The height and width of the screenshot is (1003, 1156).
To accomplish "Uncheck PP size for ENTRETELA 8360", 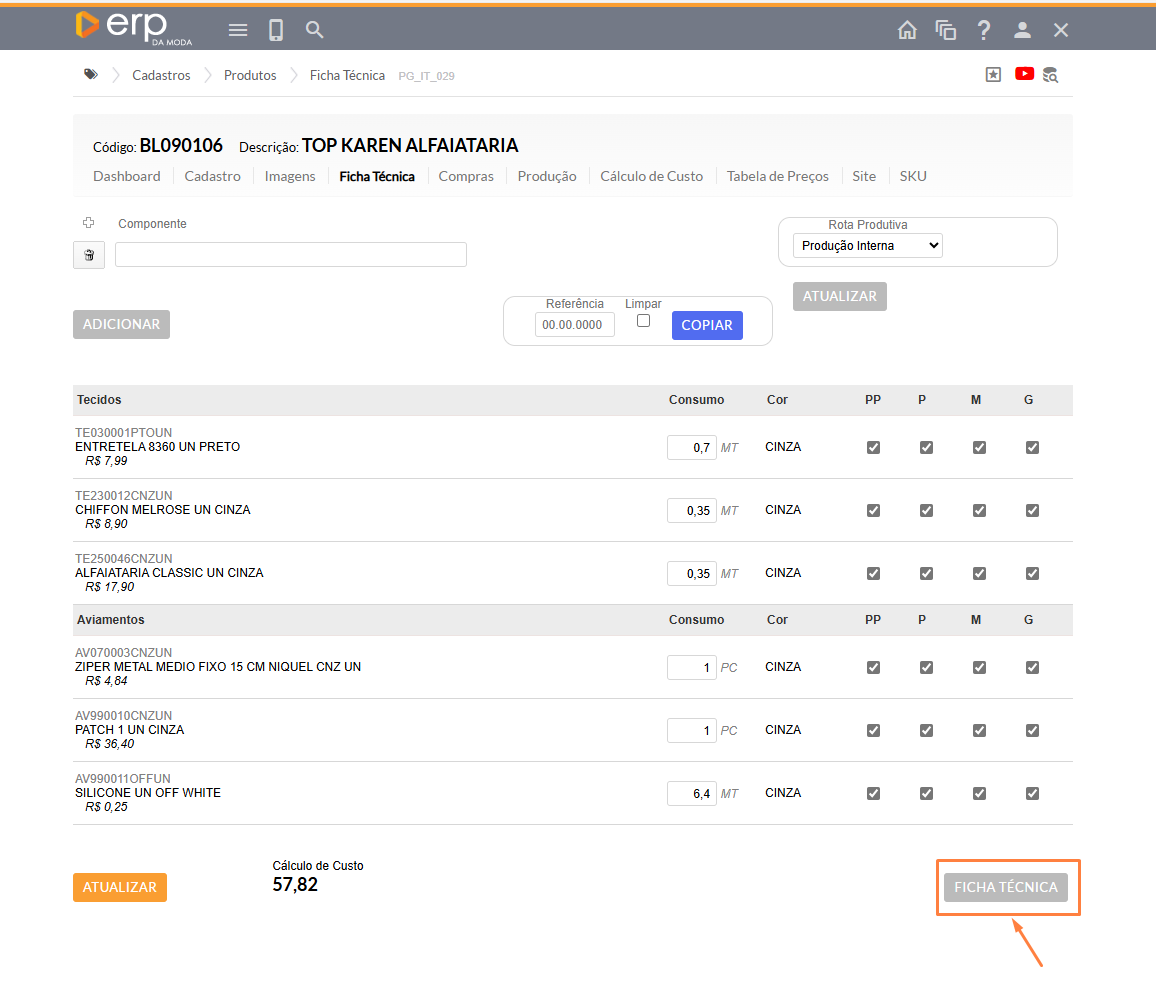I will [x=873, y=447].
